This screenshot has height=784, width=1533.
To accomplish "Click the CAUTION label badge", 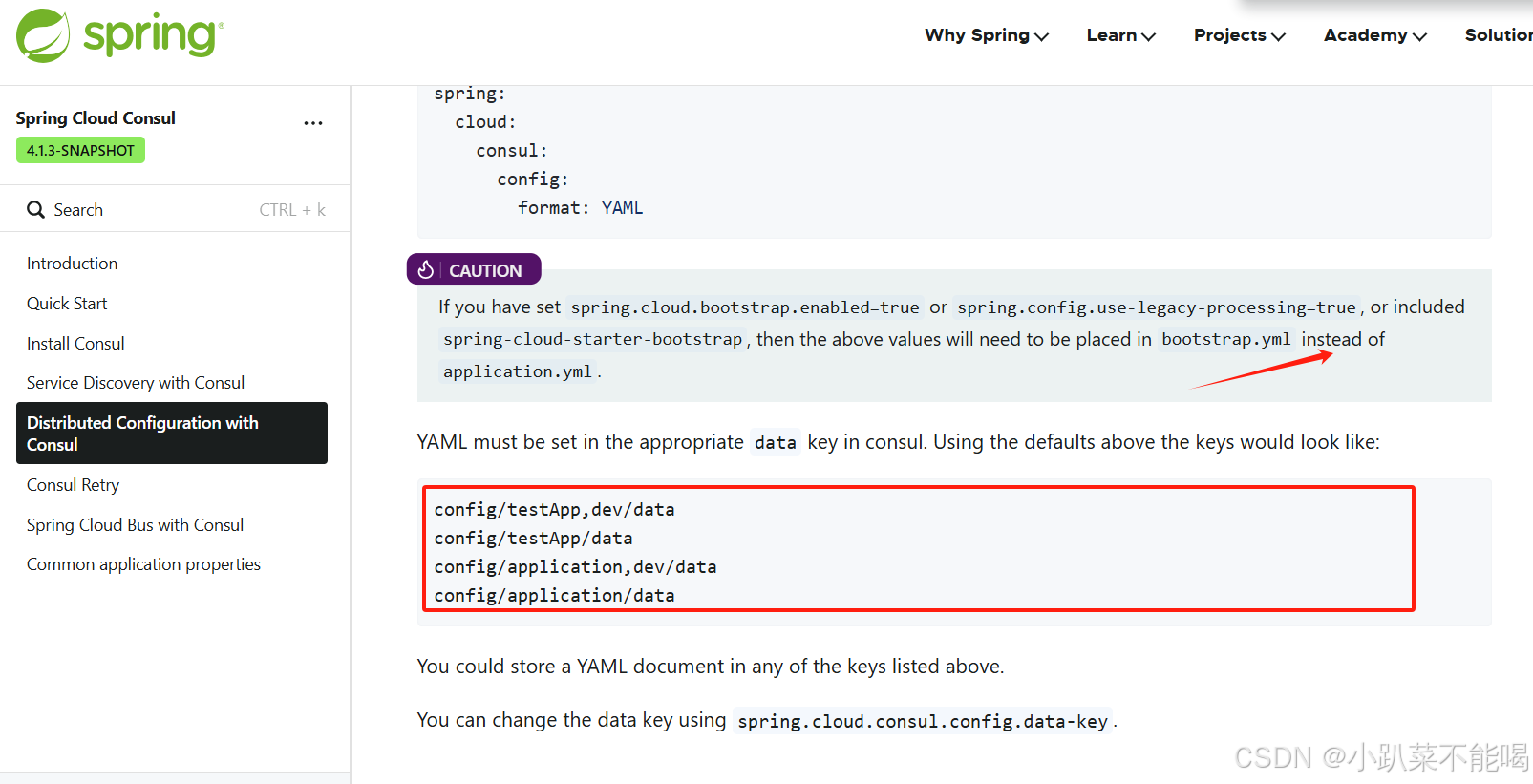I will pyautogui.click(x=474, y=270).
